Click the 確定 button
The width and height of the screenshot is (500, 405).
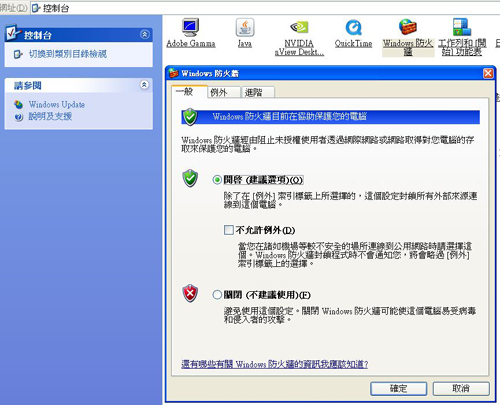[399, 389]
